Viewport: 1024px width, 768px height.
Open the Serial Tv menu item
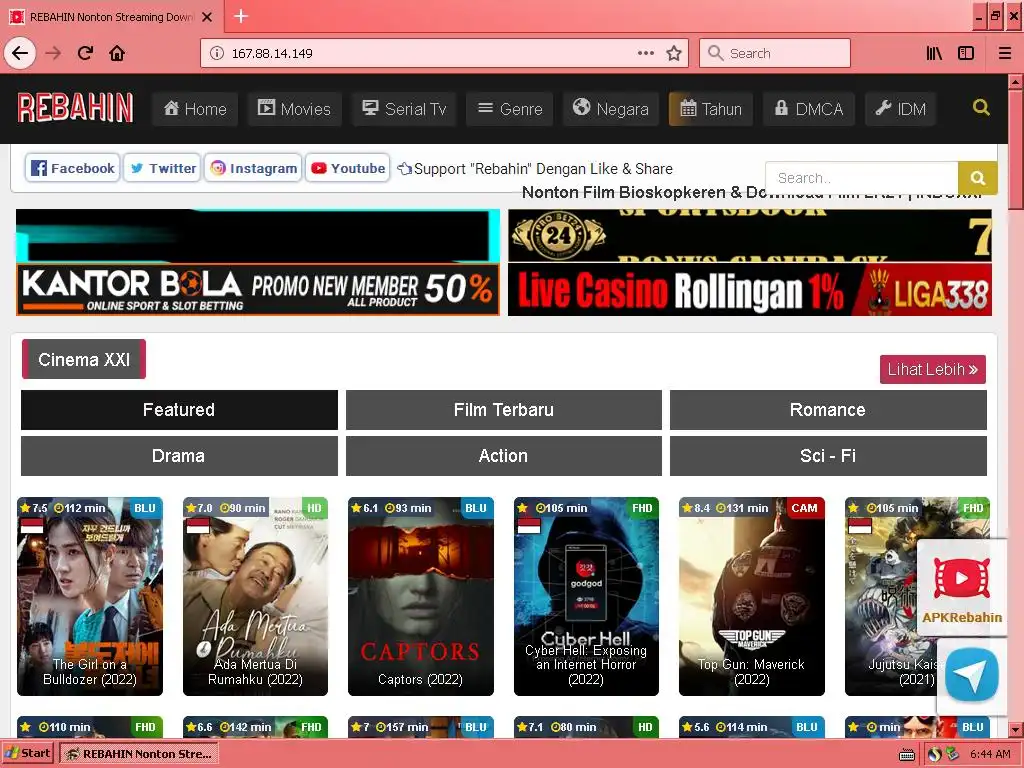pos(404,108)
